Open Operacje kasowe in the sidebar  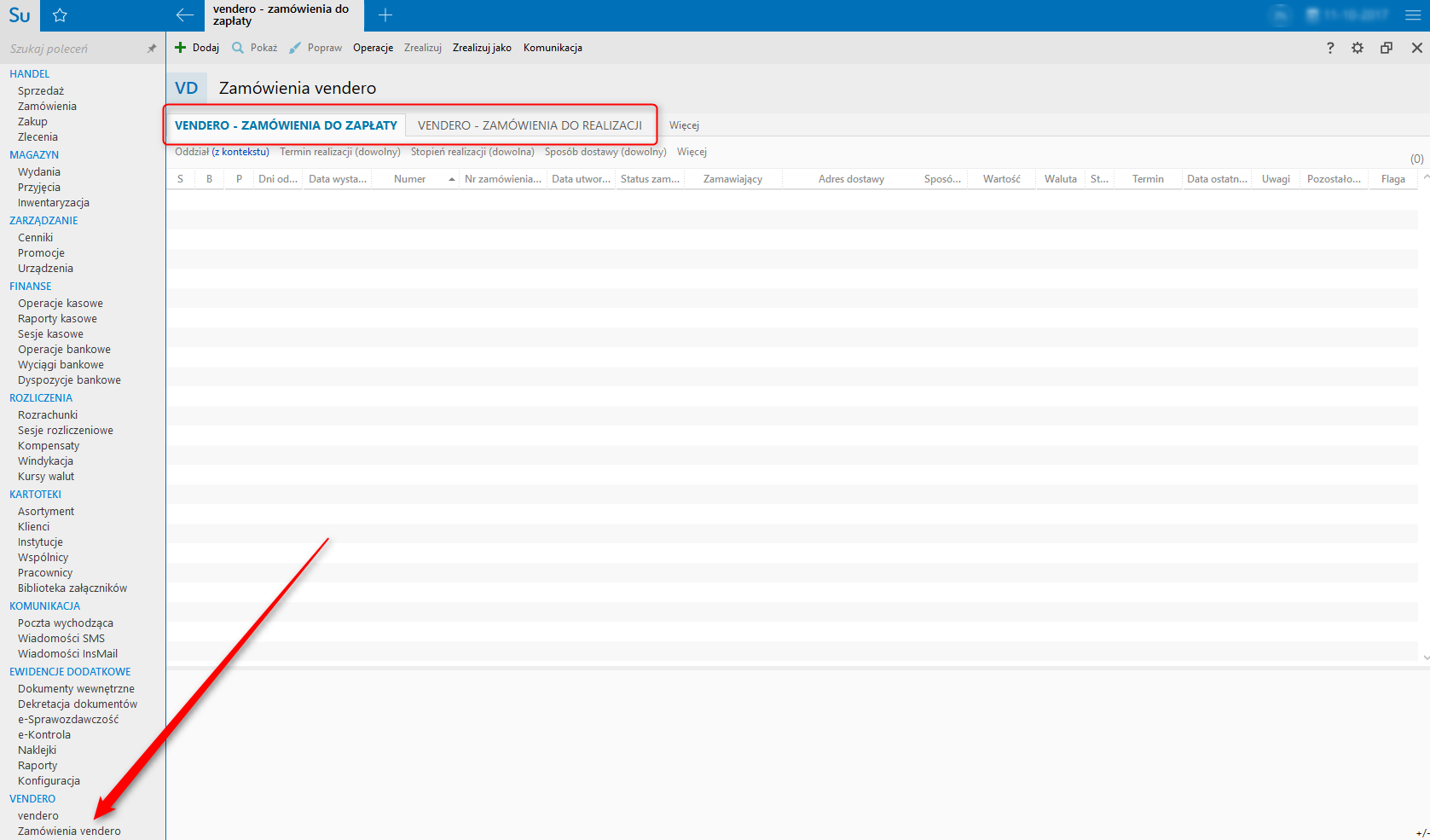(61, 304)
